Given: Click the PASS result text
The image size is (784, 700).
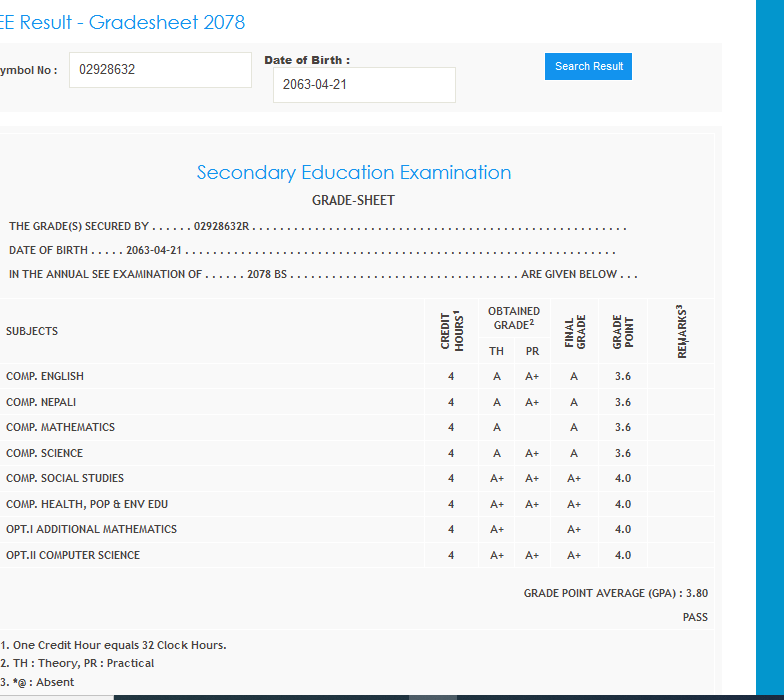Looking at the screenshot, I should click(x=695, y=617).
